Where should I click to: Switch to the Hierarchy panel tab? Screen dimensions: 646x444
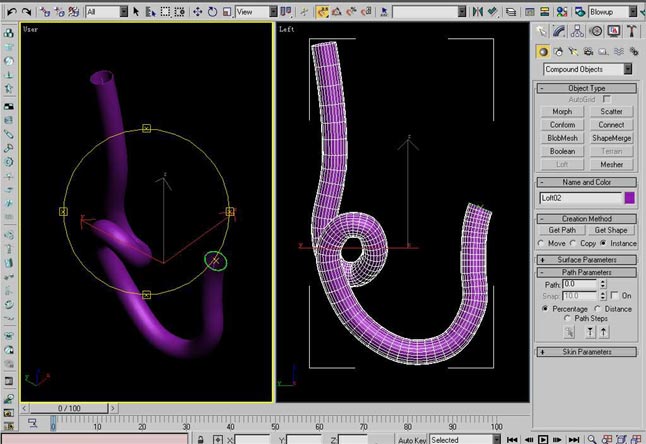point(578,31)
